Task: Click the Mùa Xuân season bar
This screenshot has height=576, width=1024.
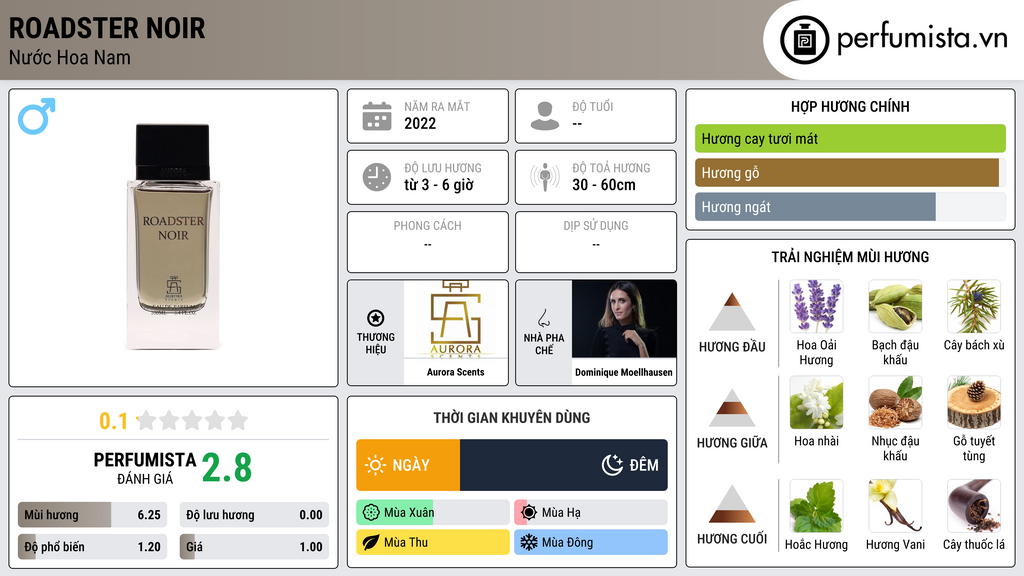Action: pos(432,513)
